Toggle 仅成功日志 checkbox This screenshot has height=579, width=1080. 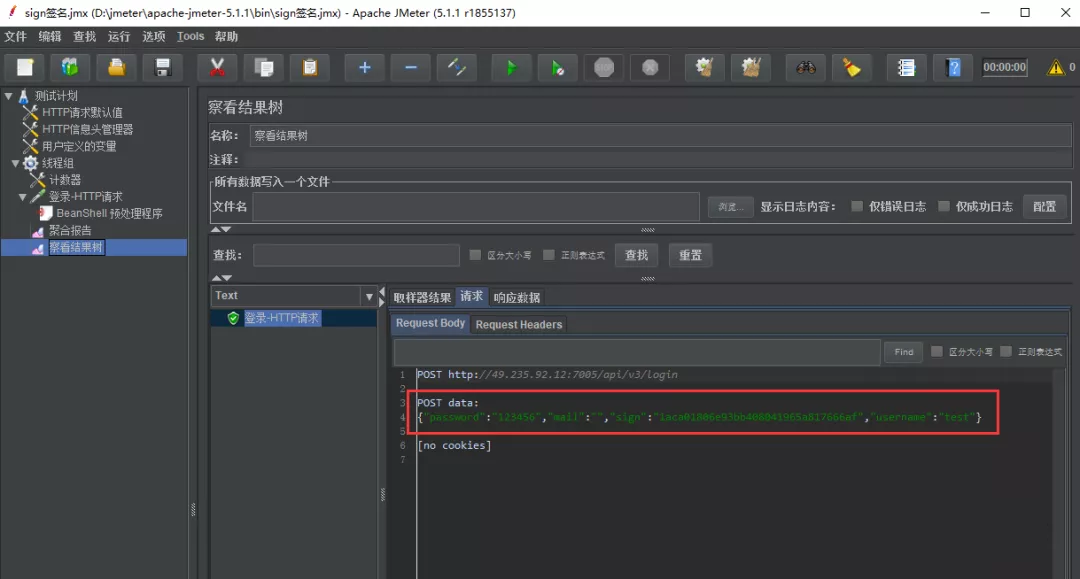944,206
